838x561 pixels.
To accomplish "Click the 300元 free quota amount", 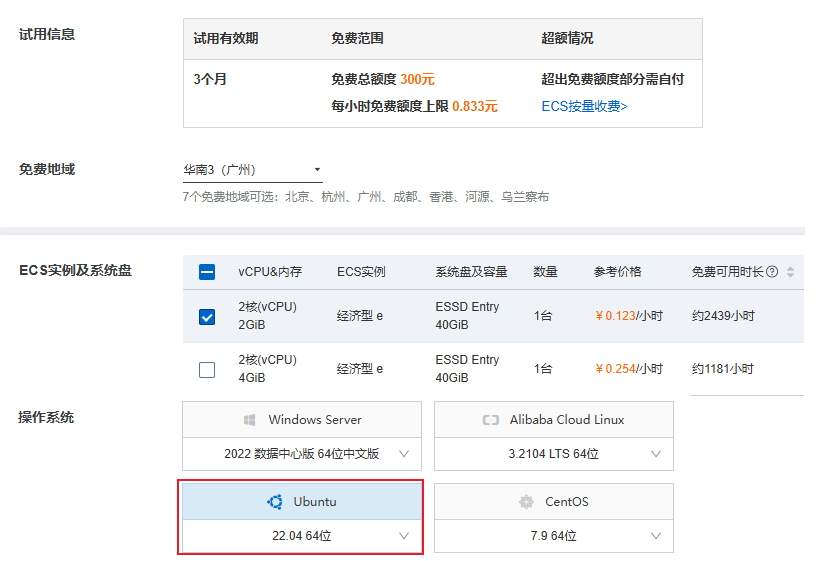I will (x=417, y=79).
